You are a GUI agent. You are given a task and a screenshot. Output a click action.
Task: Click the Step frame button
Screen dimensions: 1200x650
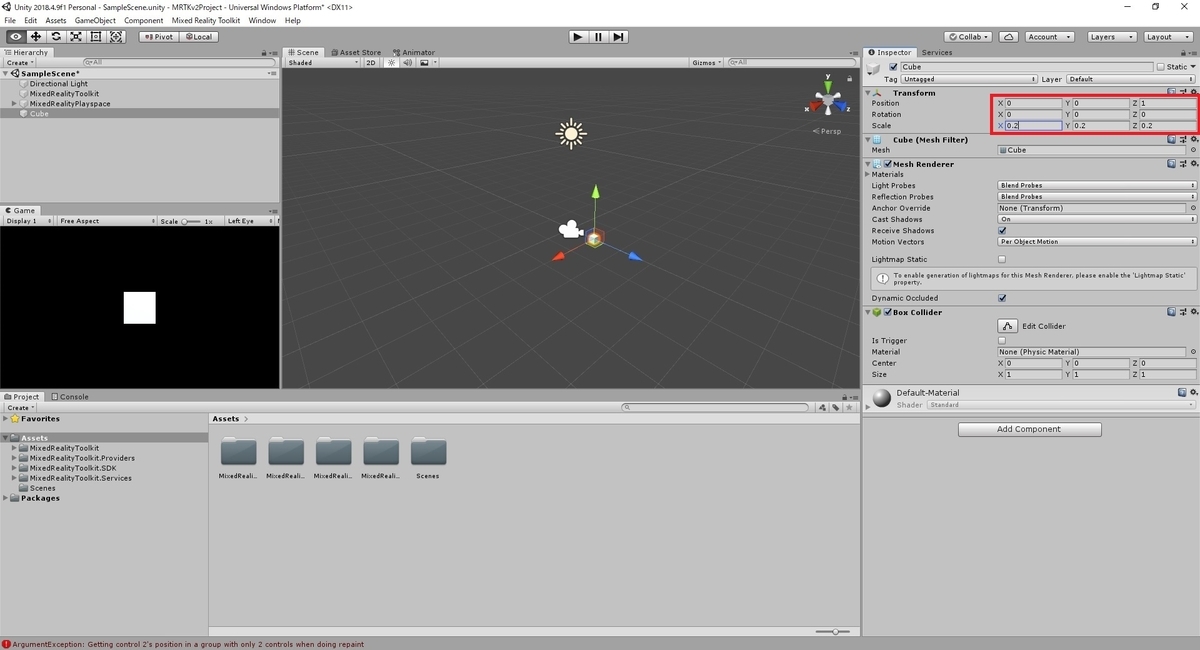click(619, 37)
